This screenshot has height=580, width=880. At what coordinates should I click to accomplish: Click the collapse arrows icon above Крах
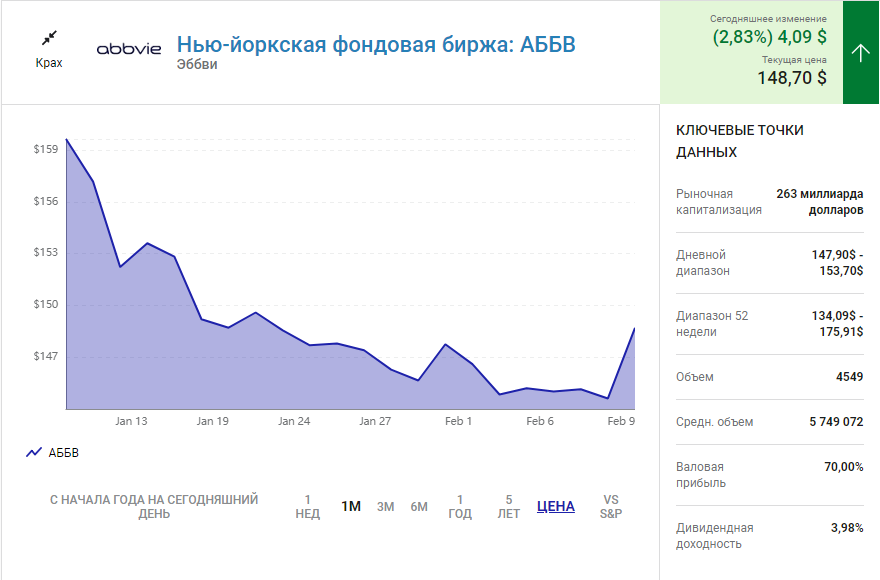pyautogui.click(x=49, y=38)
